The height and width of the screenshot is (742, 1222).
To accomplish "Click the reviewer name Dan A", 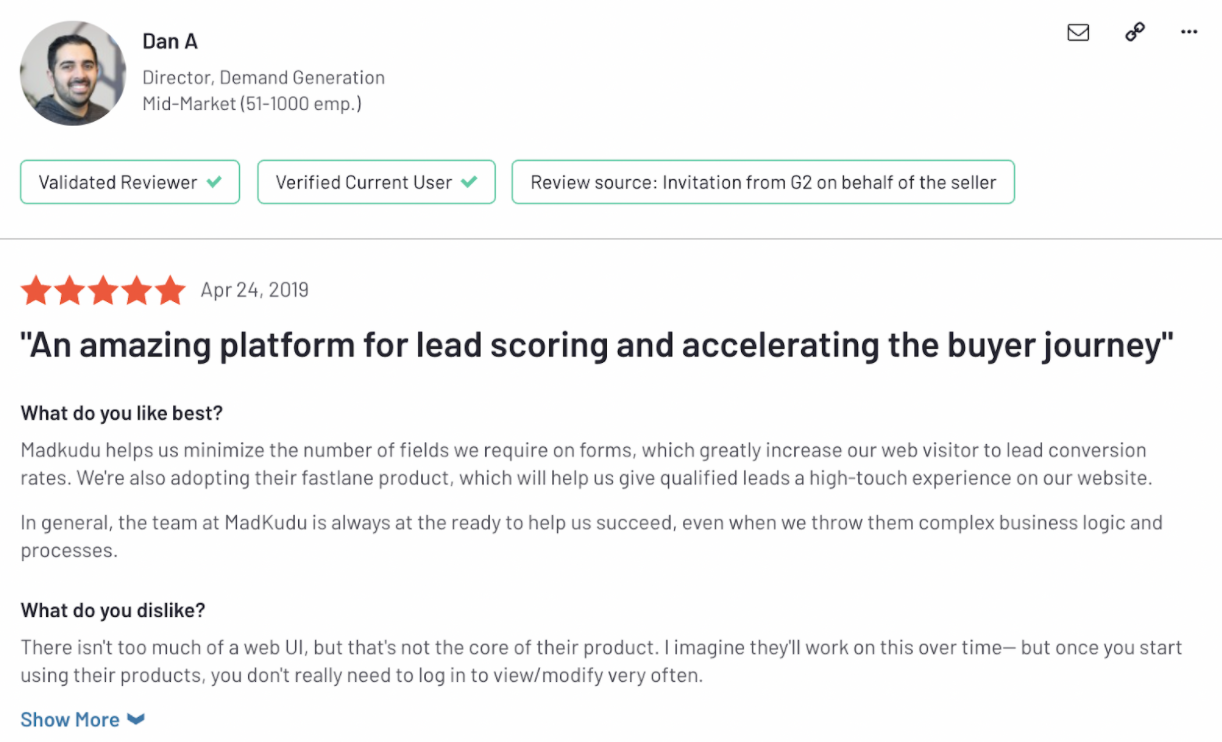I will (170, 41).
